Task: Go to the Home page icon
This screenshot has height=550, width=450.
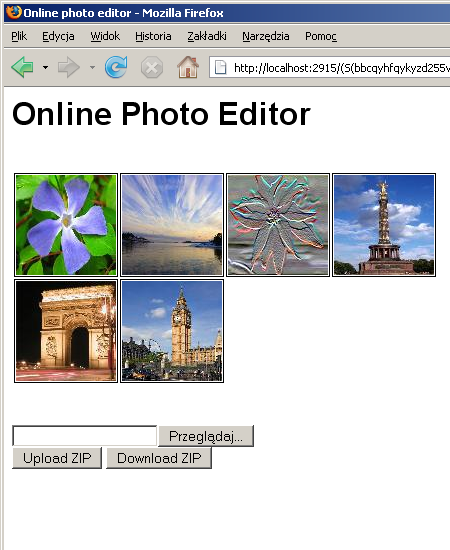Action: [188, 67]
